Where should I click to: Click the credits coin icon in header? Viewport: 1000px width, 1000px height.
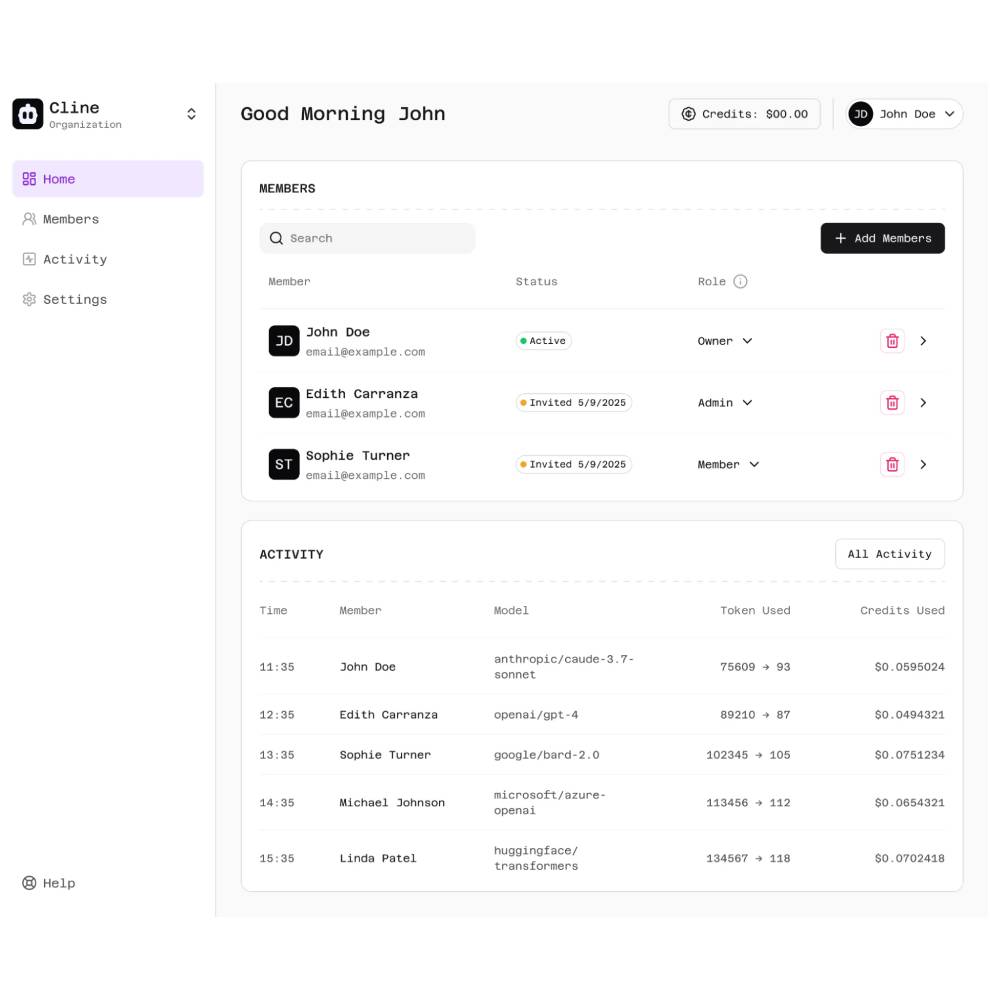pyautogui.click(x=688, y=114)
